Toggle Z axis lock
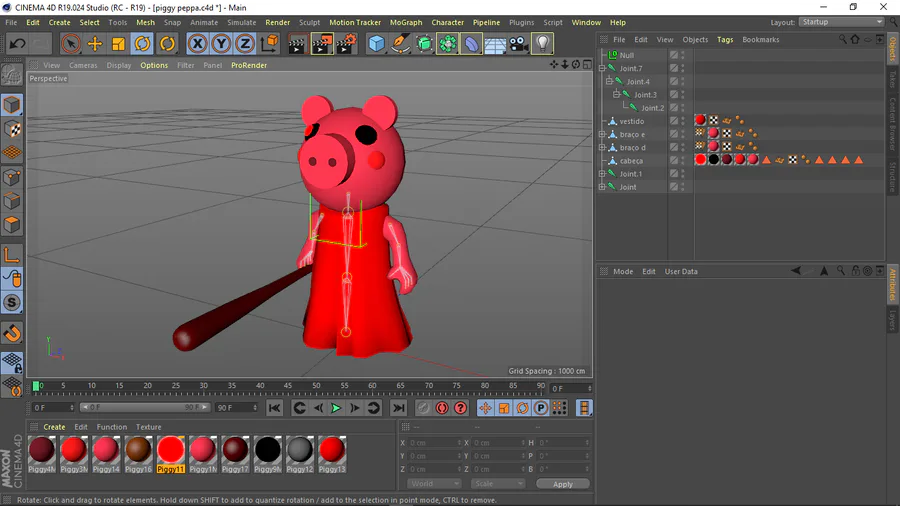900x506 pixels. point(245,44)
